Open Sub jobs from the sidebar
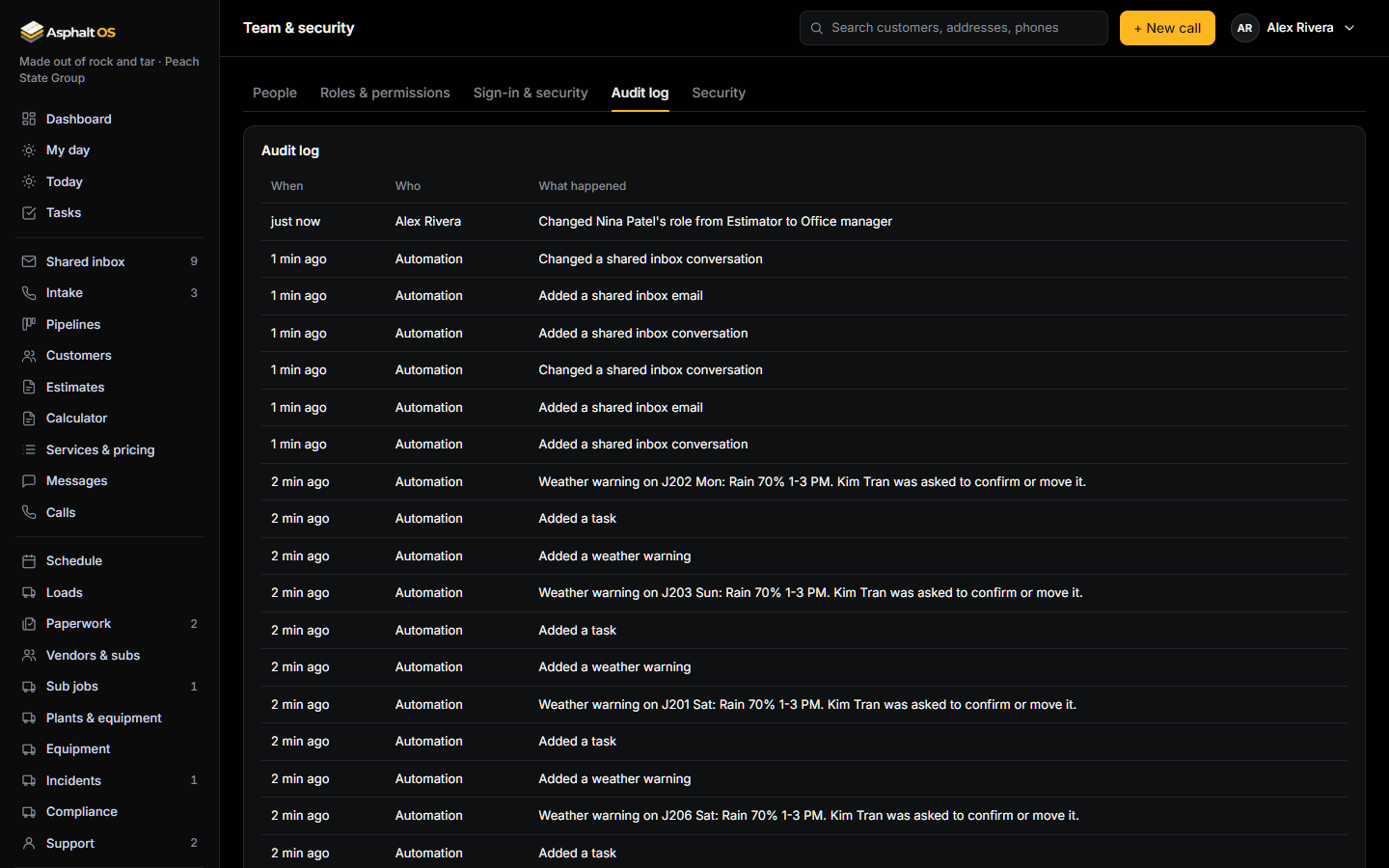 point(111,687)
